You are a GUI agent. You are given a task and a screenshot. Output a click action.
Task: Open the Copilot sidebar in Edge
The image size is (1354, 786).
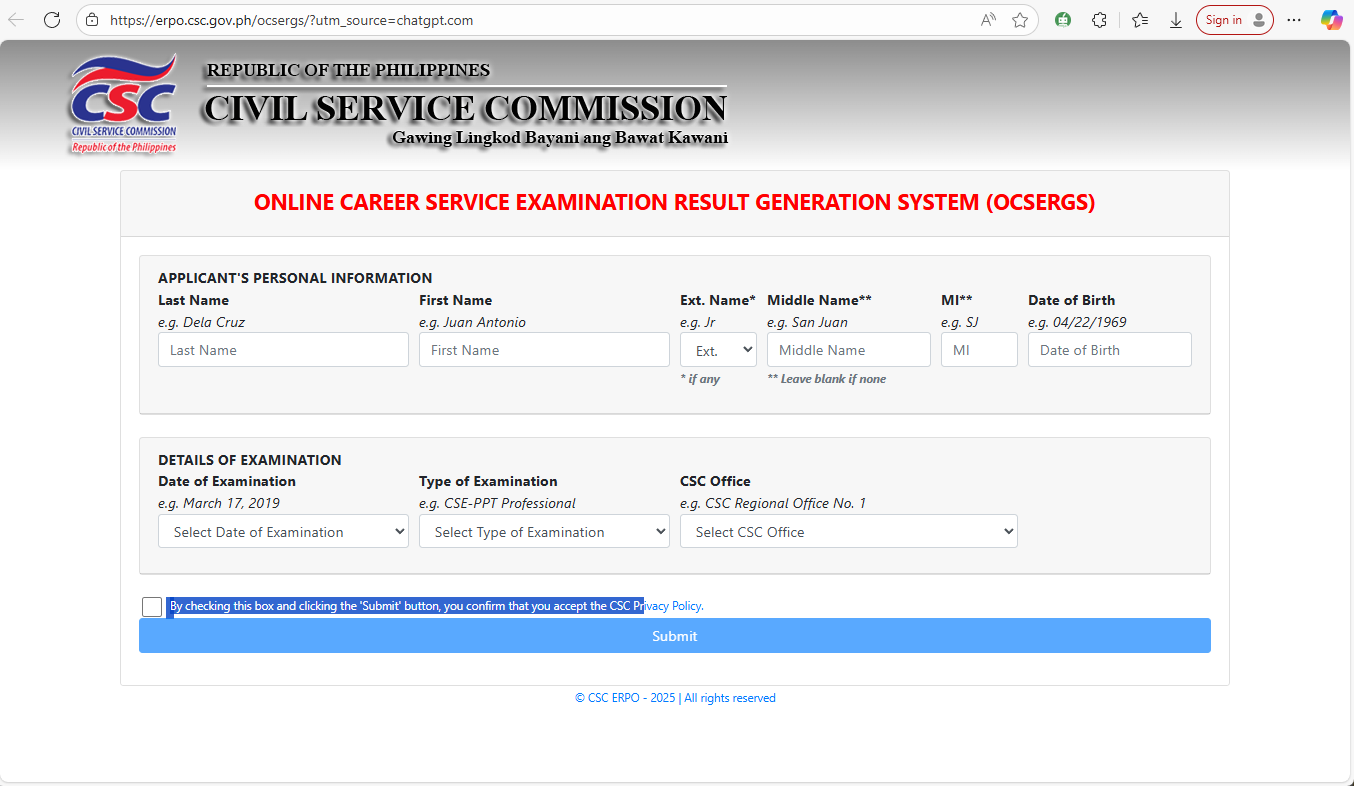click(x=1332, y=19)
